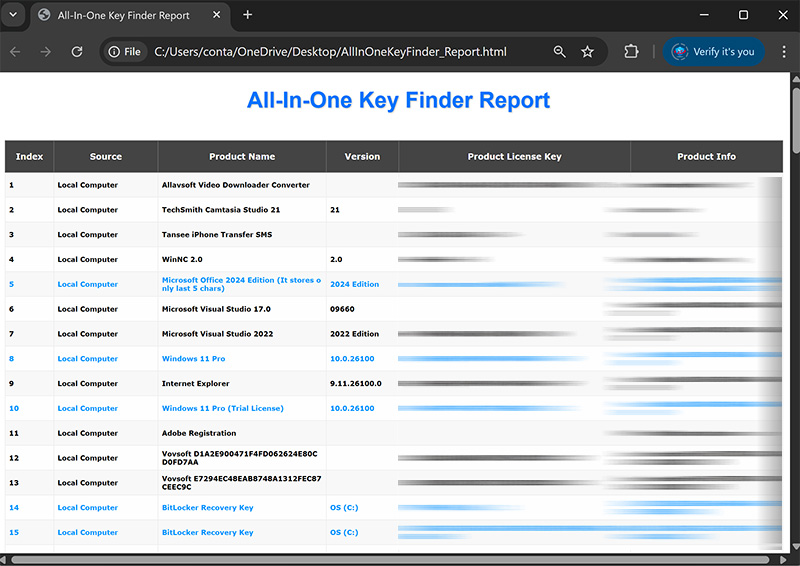The image size is (800, 566).
Task: Maximize the browser window
Action: [x=743, y=15]
